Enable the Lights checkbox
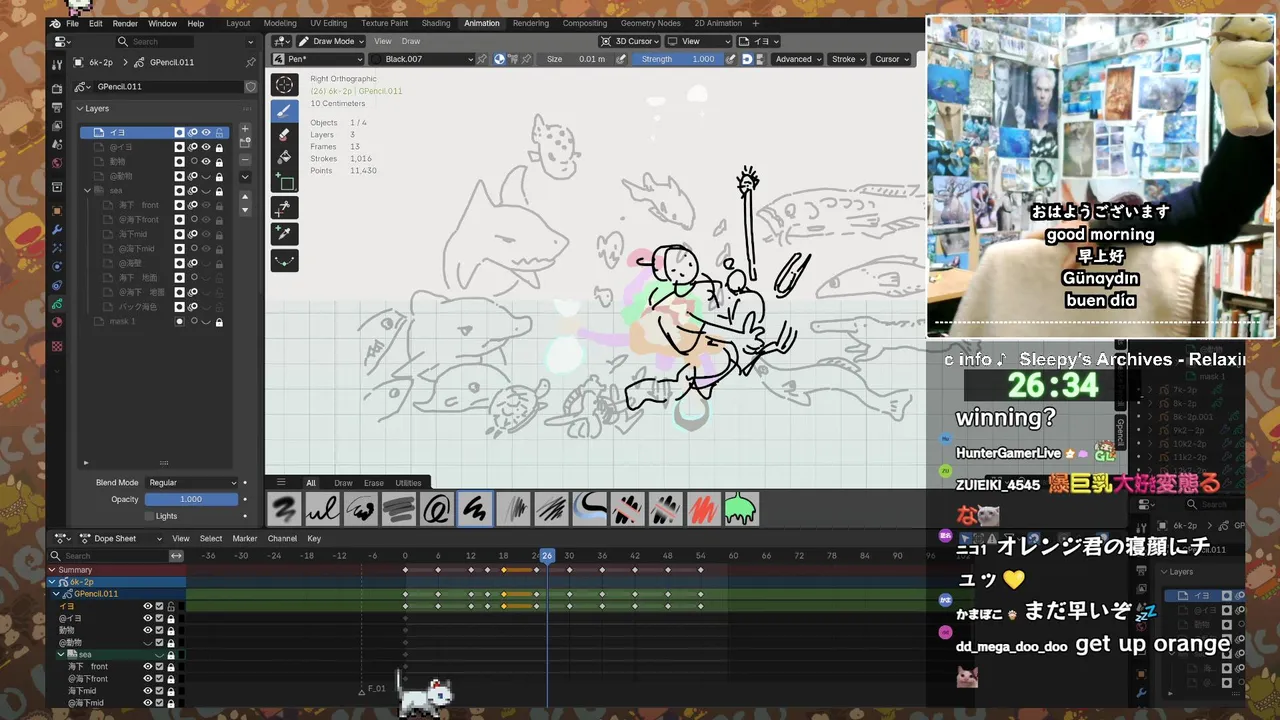1280x720 pixels. coord(149,516)
